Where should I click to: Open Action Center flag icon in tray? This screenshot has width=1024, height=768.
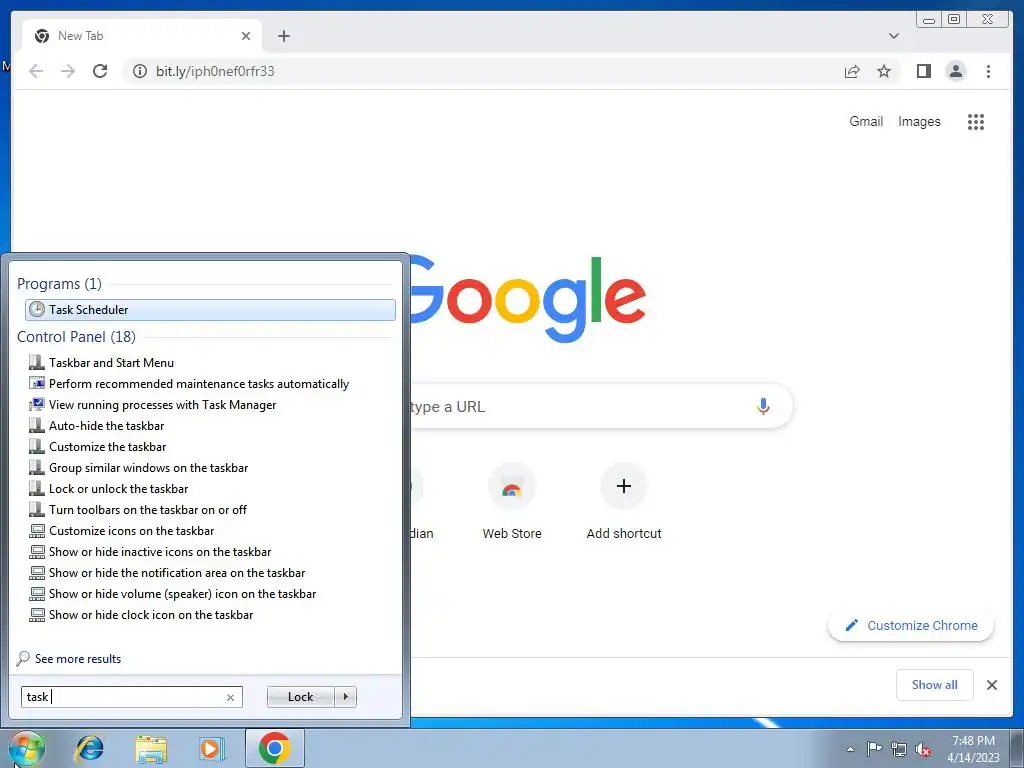(874, 748)
